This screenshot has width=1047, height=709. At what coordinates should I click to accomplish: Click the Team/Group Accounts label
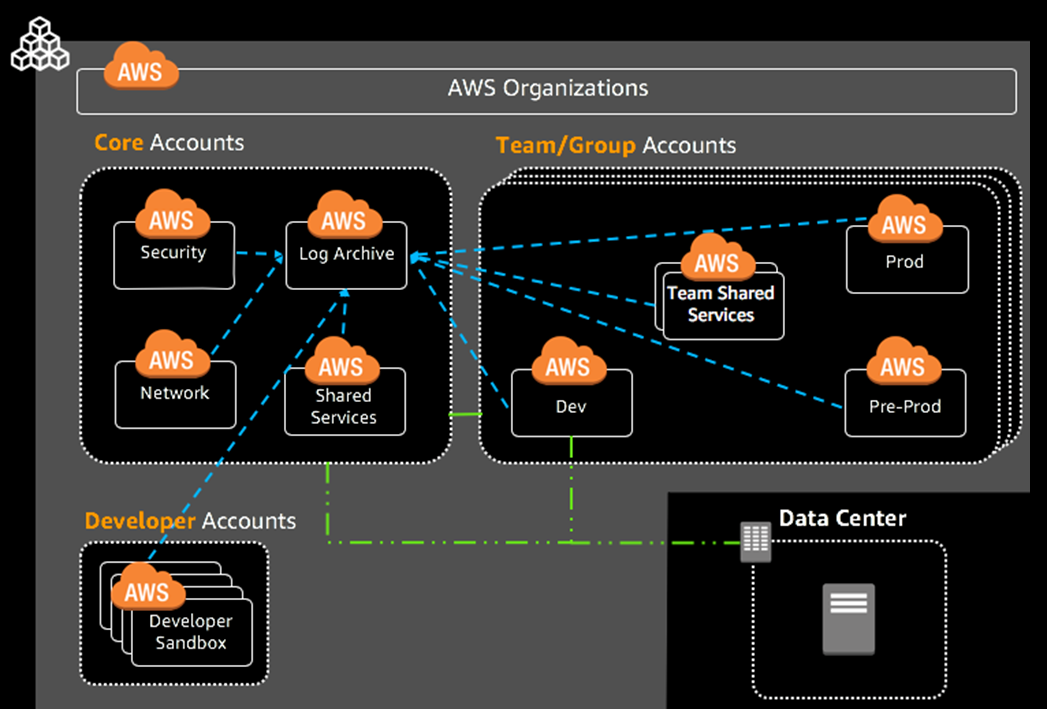[614, 145]
